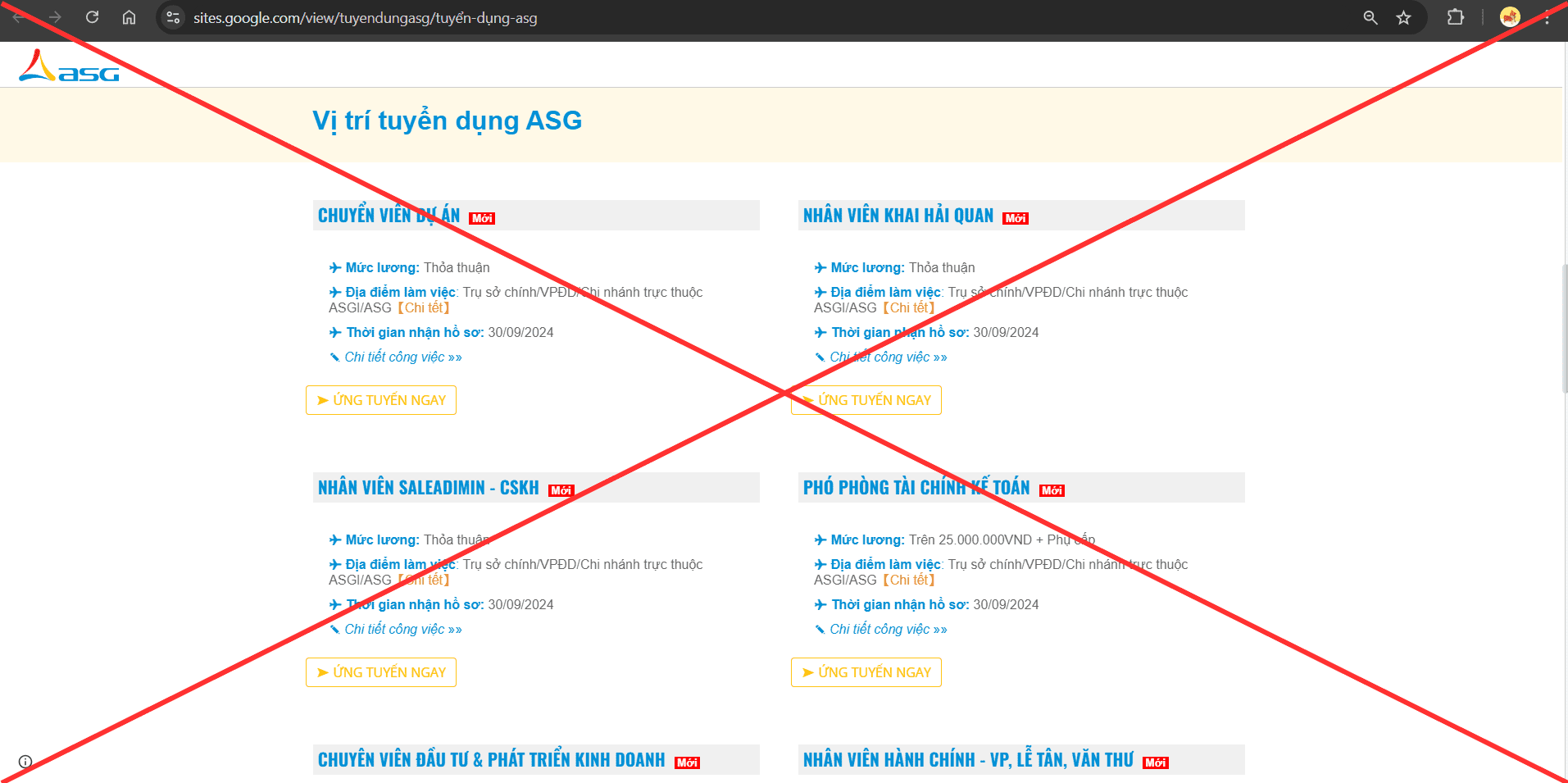Click the Nhân viên Saleadimin - CSKH title

tap(429, 488)
